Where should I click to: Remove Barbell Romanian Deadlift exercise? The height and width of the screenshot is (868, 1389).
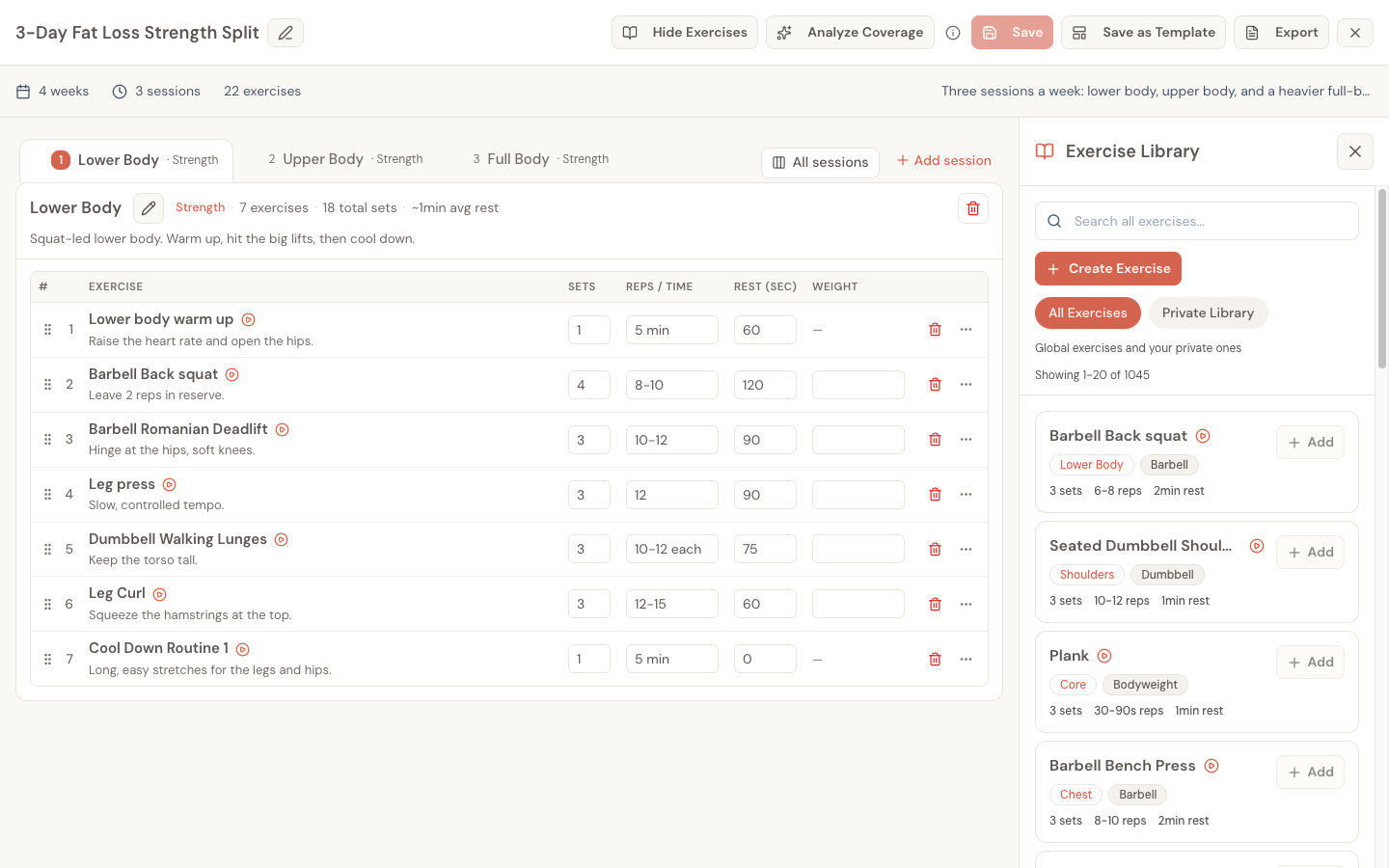935,440
